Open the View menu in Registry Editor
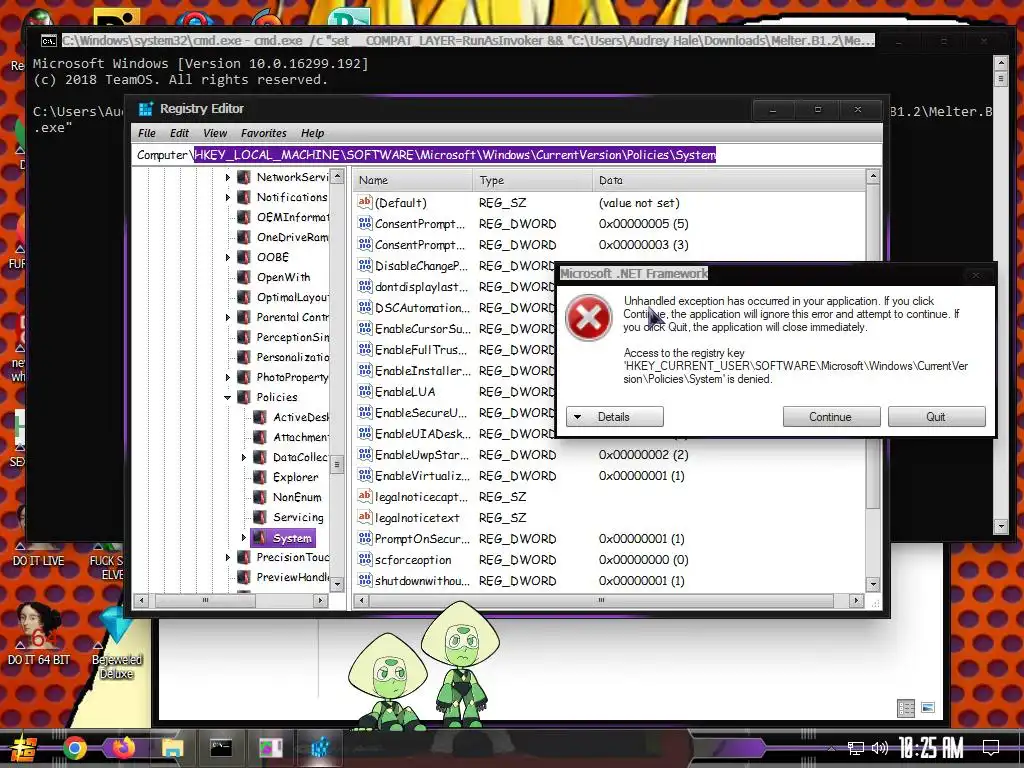 [x=215, y=133]
